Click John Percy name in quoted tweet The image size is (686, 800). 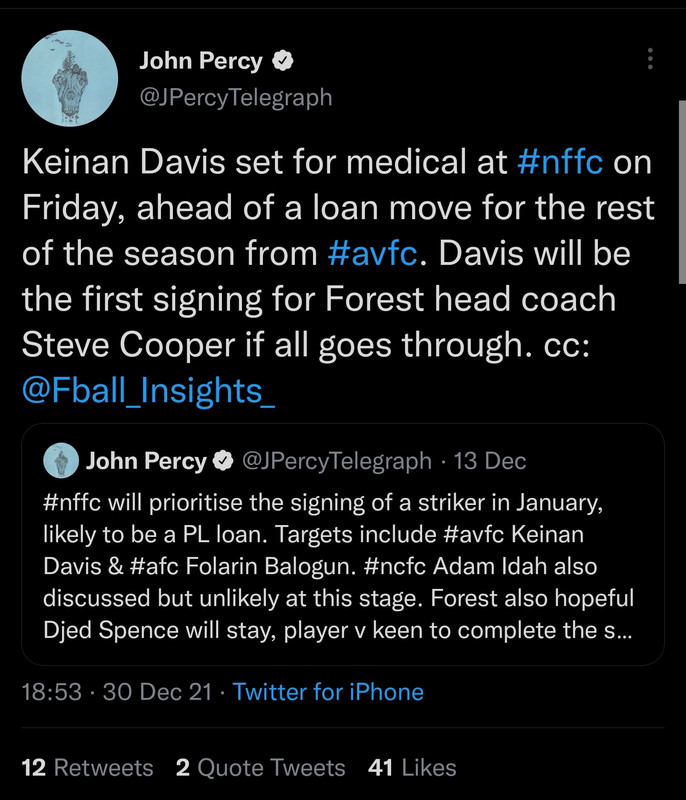coord(146,461)
